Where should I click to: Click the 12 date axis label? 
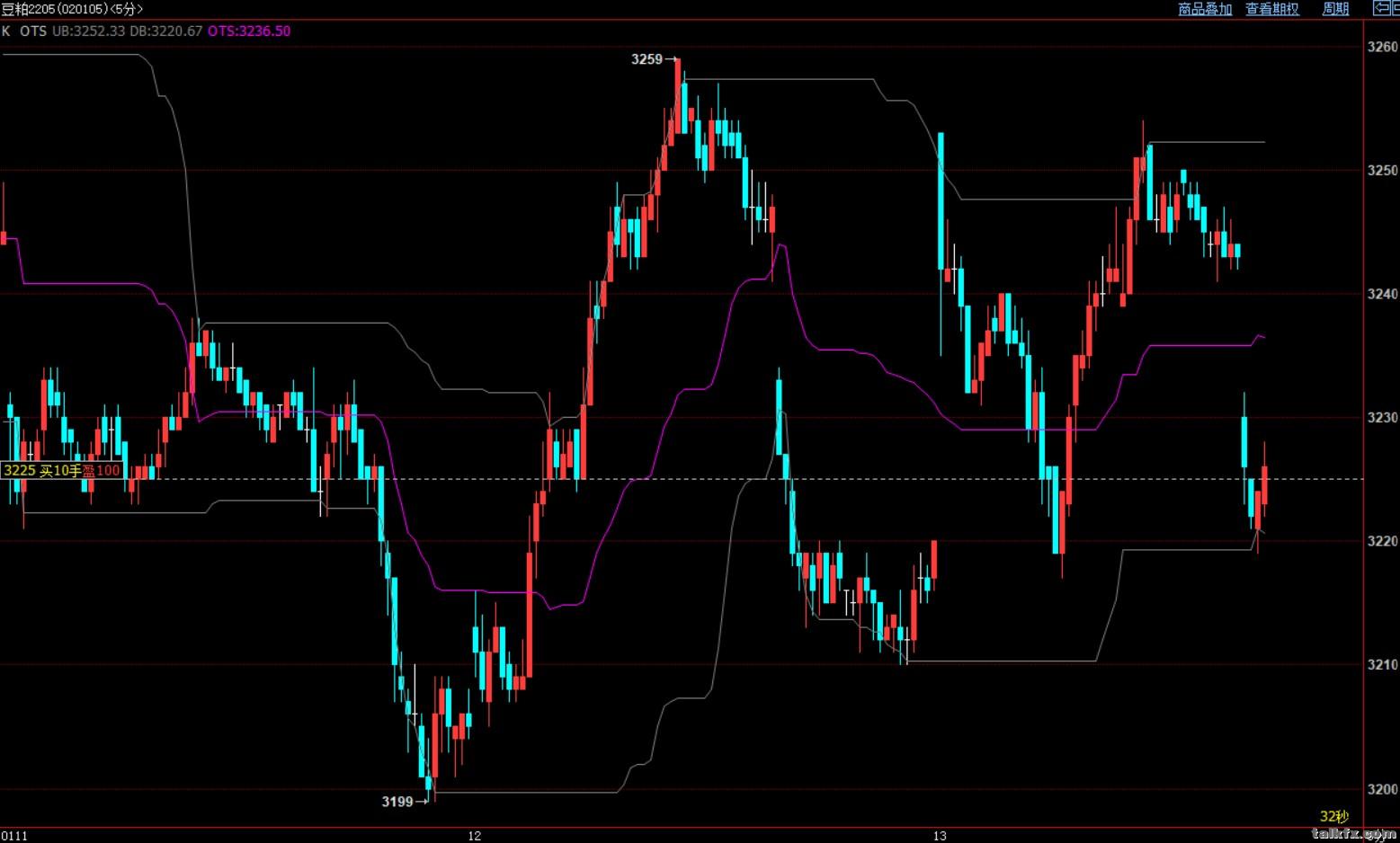(475, 836)
